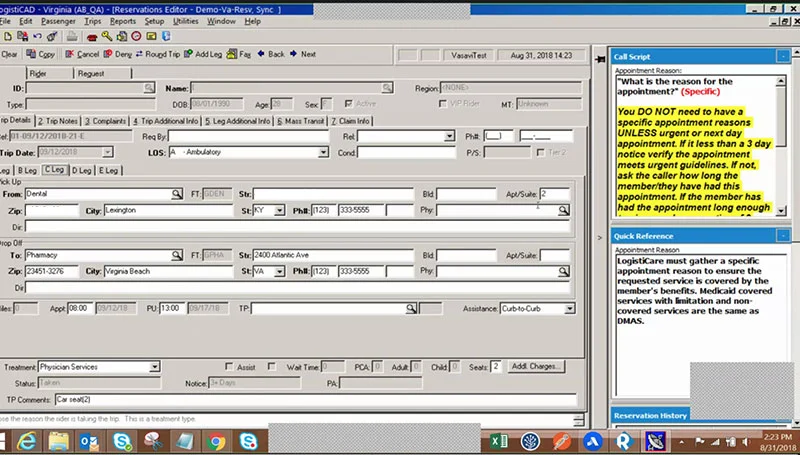Click the pin icon beside Call Script

pyautogui.click(x=601, y=59)
